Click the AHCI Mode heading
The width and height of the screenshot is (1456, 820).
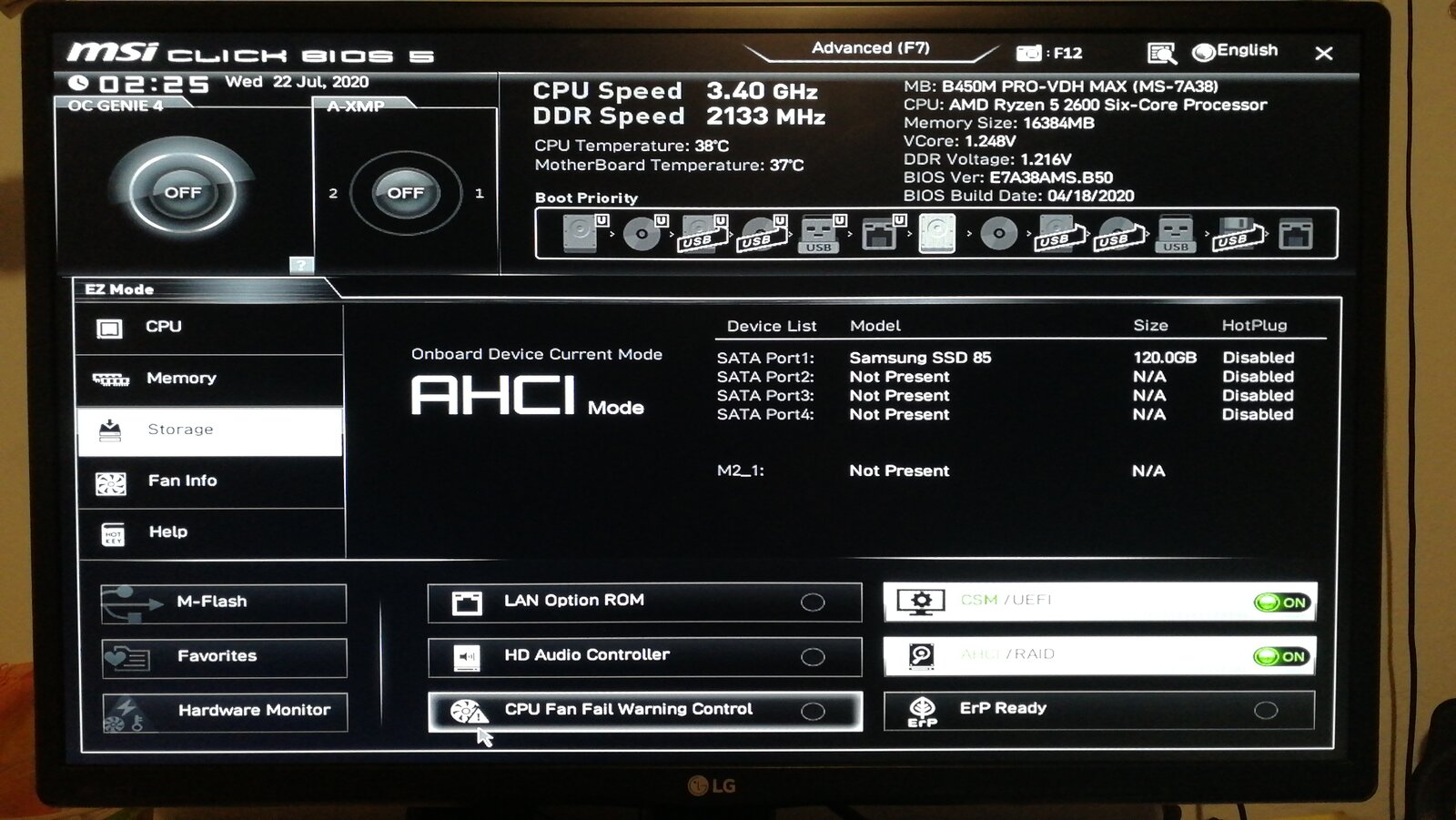[x=527, y=397]
